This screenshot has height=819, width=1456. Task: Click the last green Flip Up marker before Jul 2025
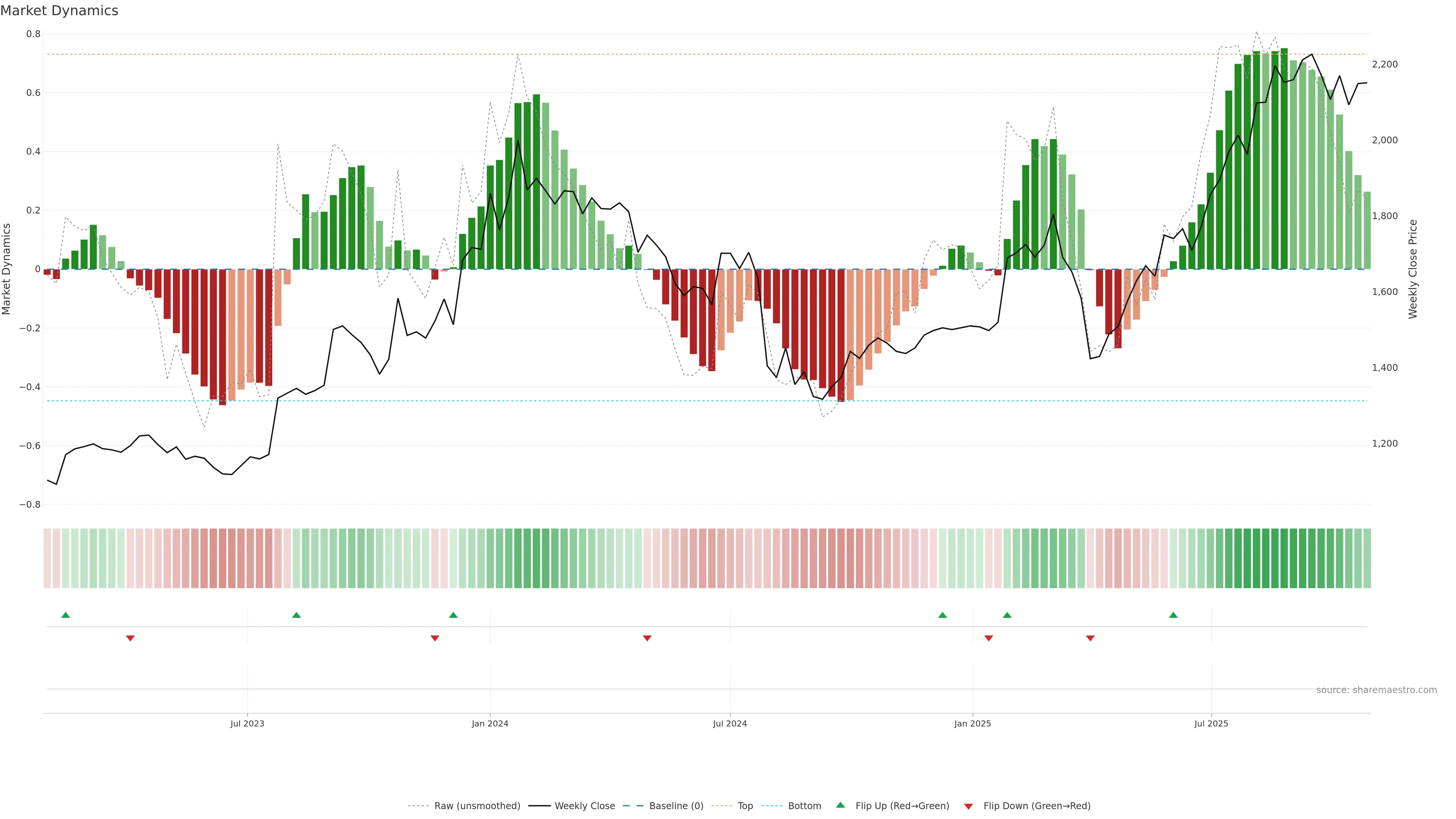pos(1174,615)
